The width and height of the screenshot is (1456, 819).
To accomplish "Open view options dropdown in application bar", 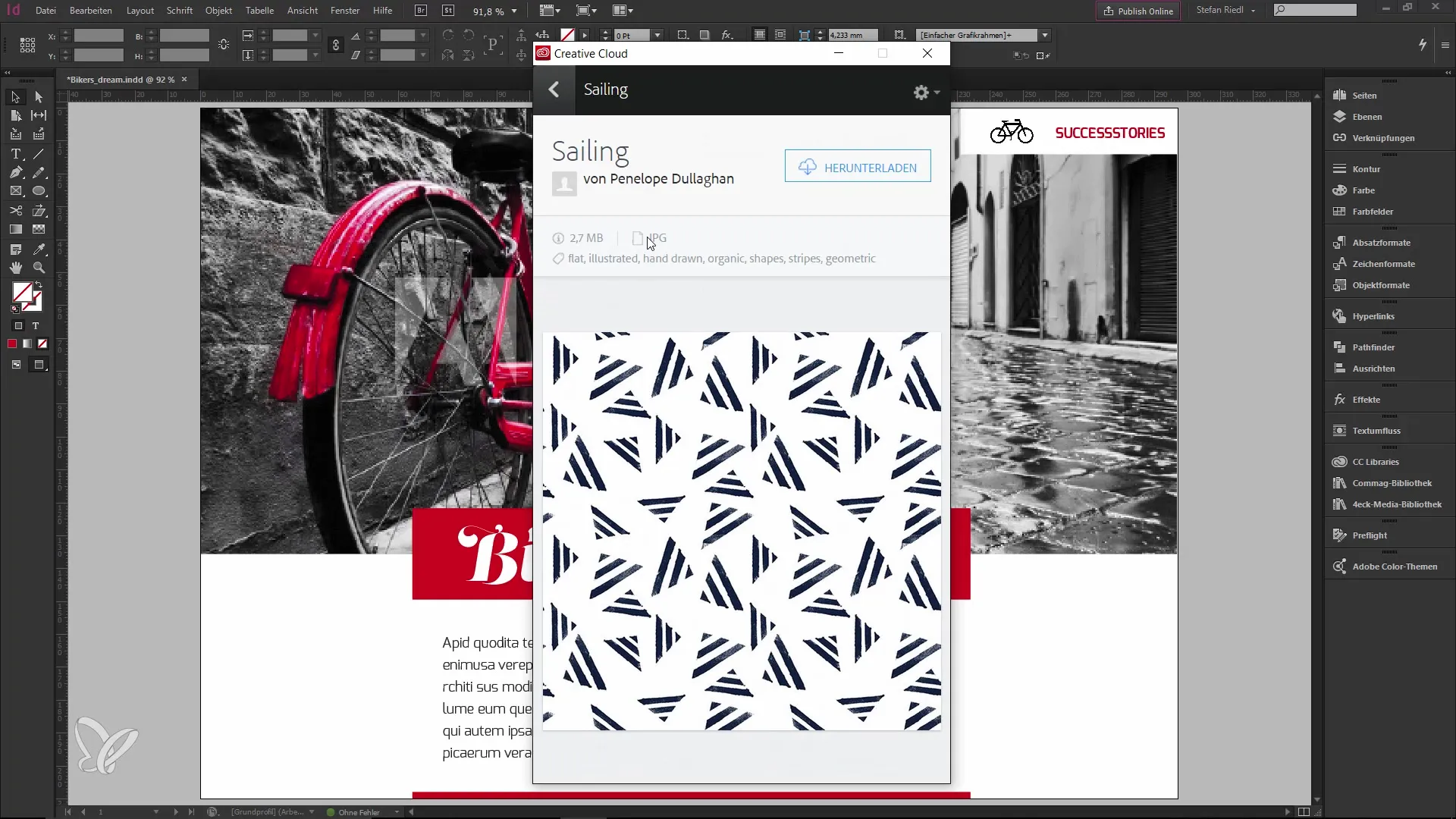I will point(551,11).
